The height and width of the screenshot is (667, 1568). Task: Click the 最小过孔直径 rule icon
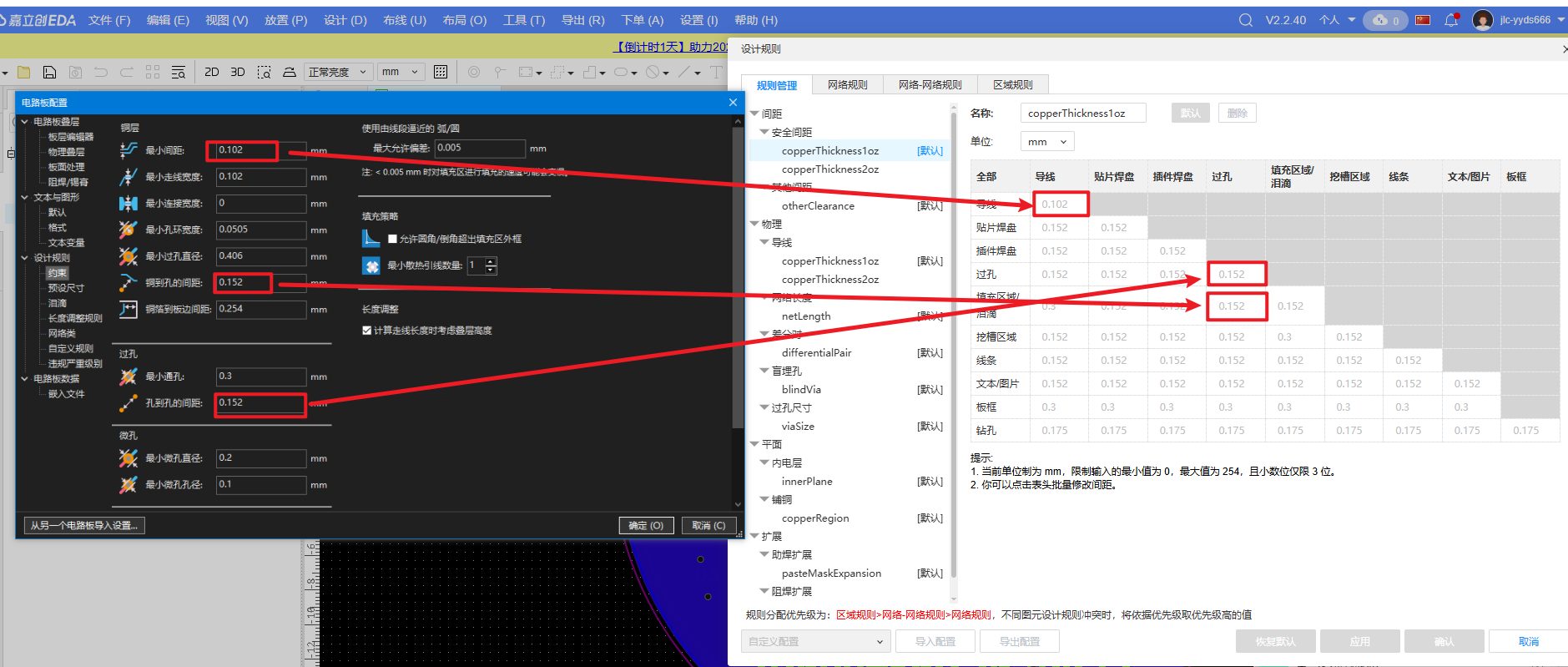coord(129,256)
